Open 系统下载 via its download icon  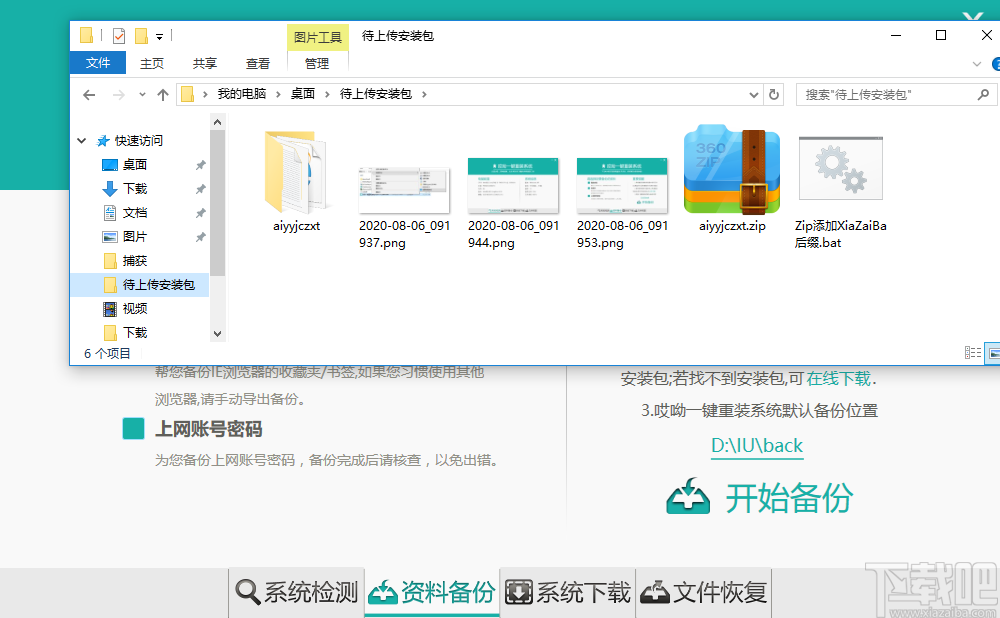pos(519,592)
